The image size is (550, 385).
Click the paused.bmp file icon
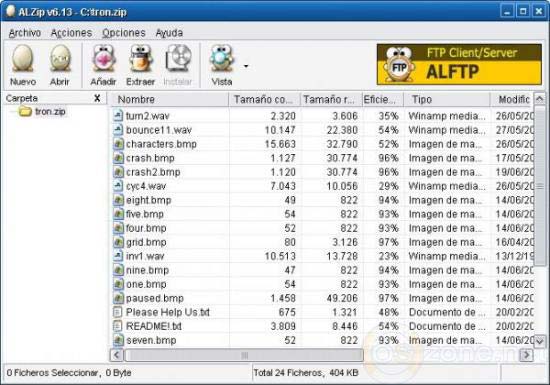point(118,298)
